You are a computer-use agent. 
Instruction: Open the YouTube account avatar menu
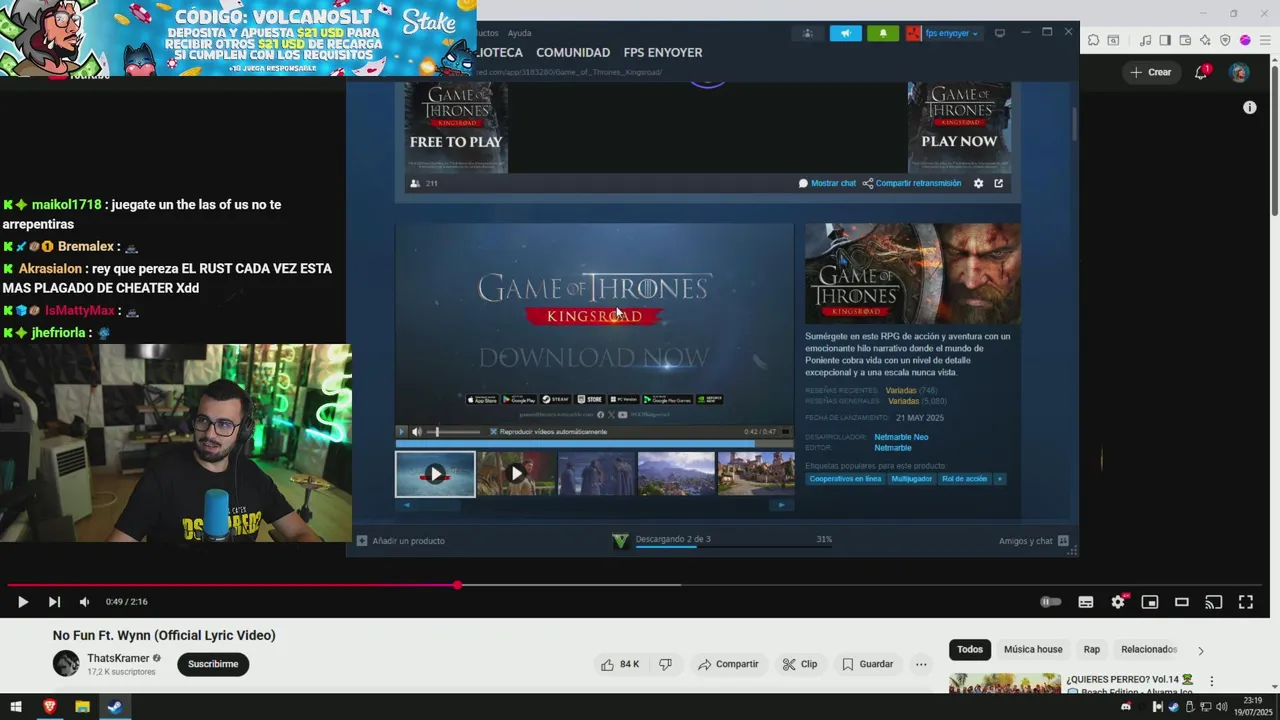(x=1239, y=72)
